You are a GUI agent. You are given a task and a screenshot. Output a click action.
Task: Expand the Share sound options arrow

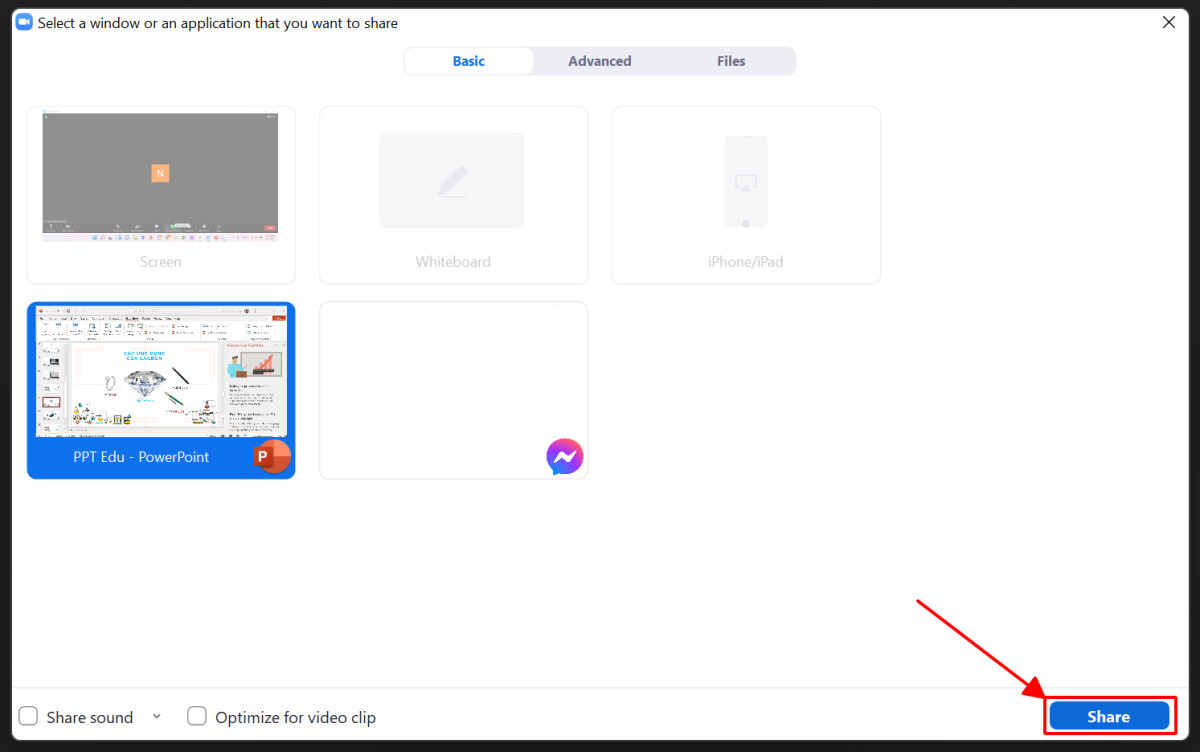[156, 716]
